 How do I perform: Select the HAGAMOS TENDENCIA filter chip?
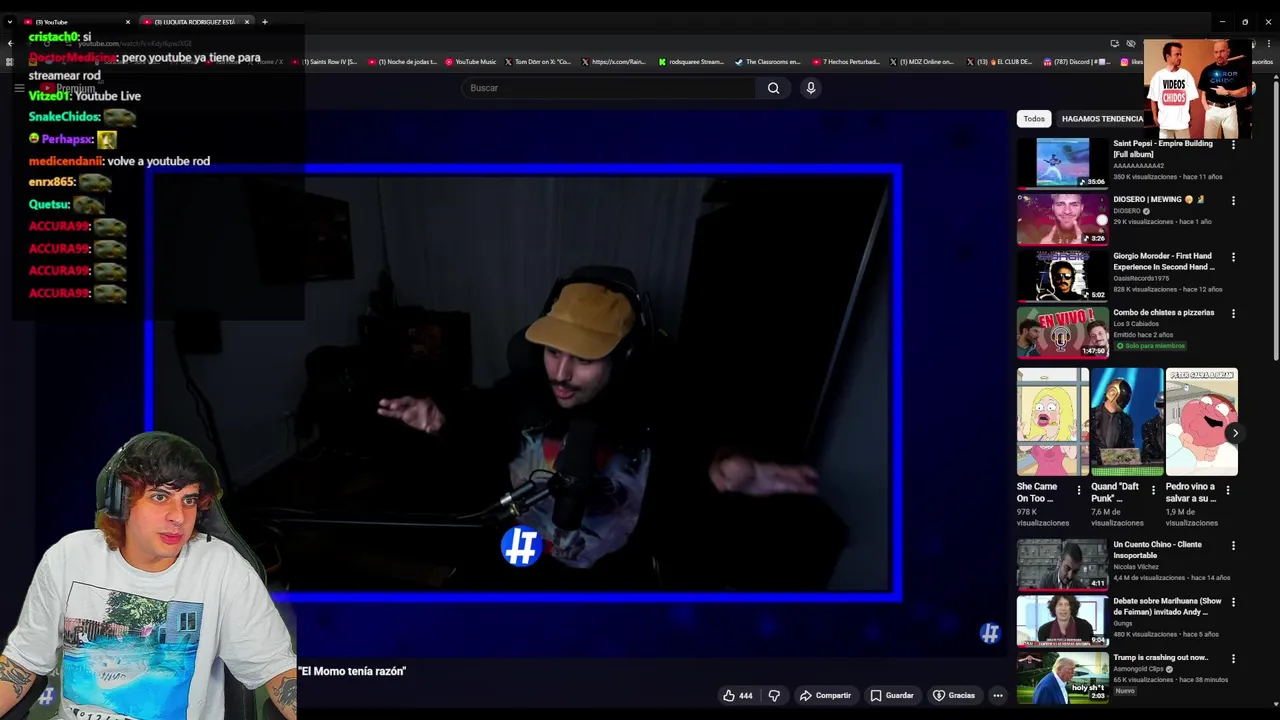click(1102, 119)
